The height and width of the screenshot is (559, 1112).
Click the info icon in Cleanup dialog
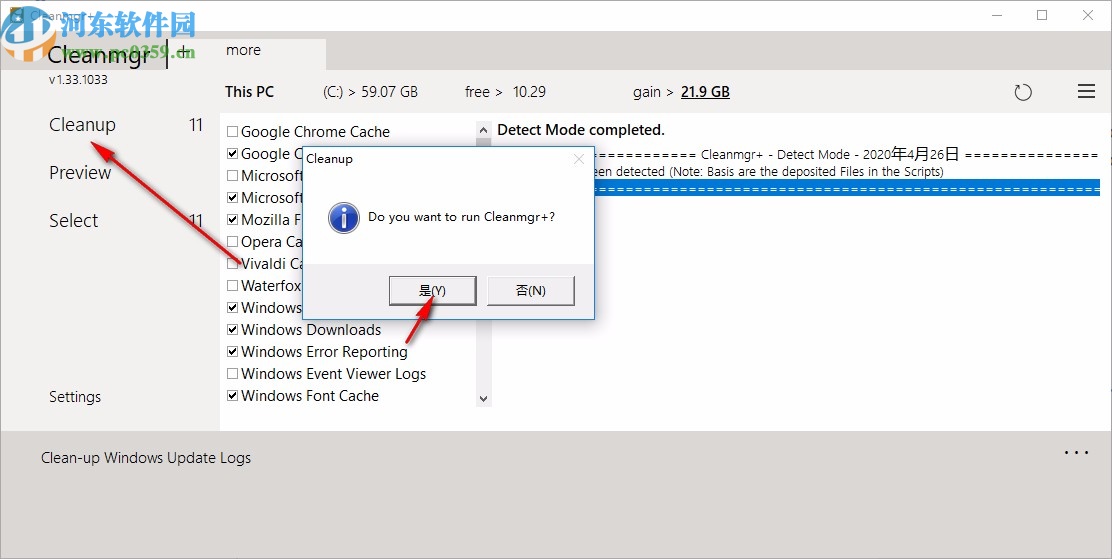(x=343, y=218)
